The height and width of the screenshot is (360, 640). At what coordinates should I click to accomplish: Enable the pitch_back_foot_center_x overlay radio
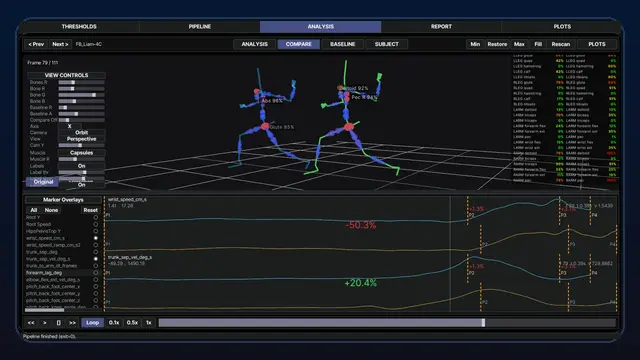(x=96, y=287)
